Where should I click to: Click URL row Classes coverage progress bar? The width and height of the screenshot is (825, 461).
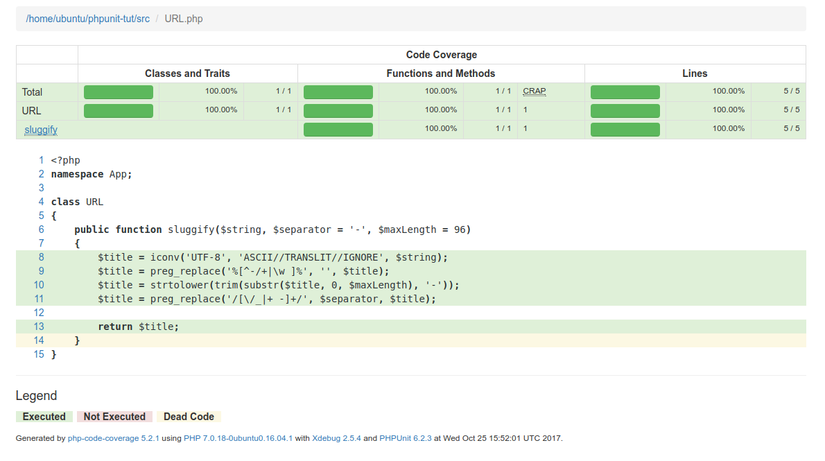point(118,111)
